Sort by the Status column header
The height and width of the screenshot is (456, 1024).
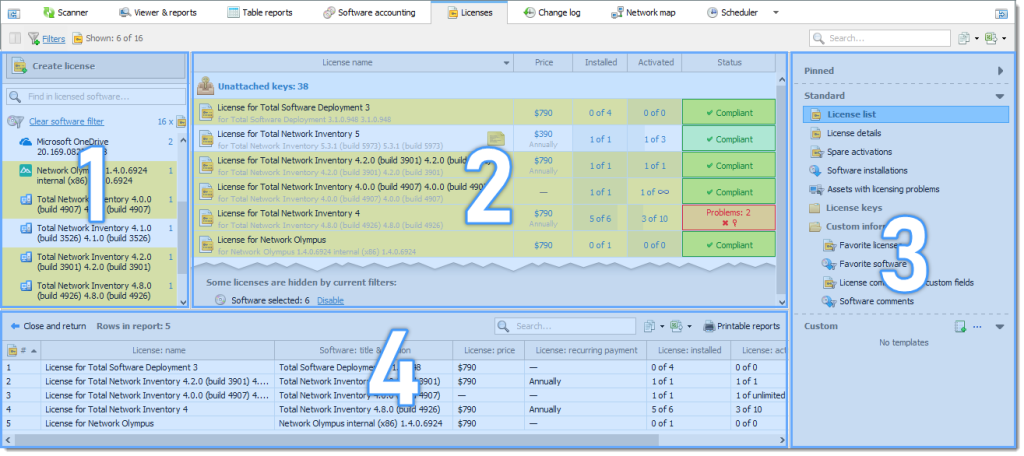point(729,63)
